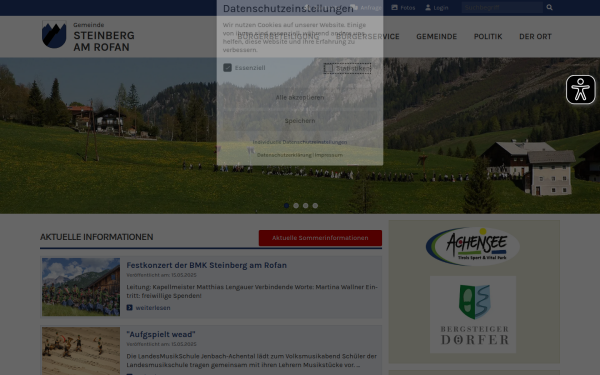Select the second slider dot
Image resolution: width=600 pixels, height=375 pixels.
tap(296, 205)
